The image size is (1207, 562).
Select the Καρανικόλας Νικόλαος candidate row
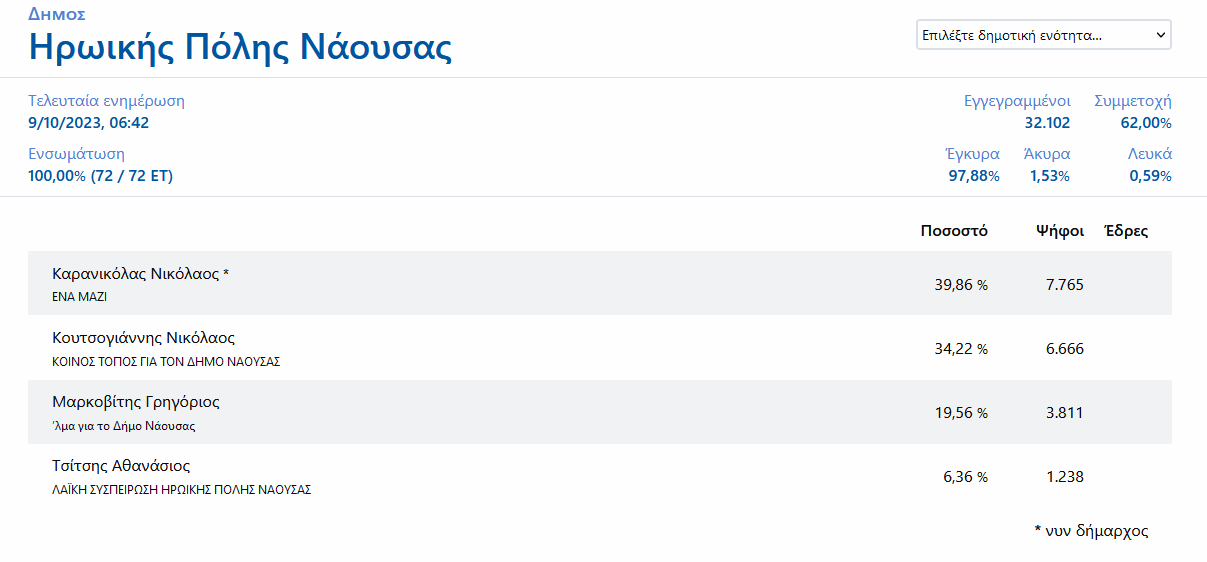coord(140,274)
